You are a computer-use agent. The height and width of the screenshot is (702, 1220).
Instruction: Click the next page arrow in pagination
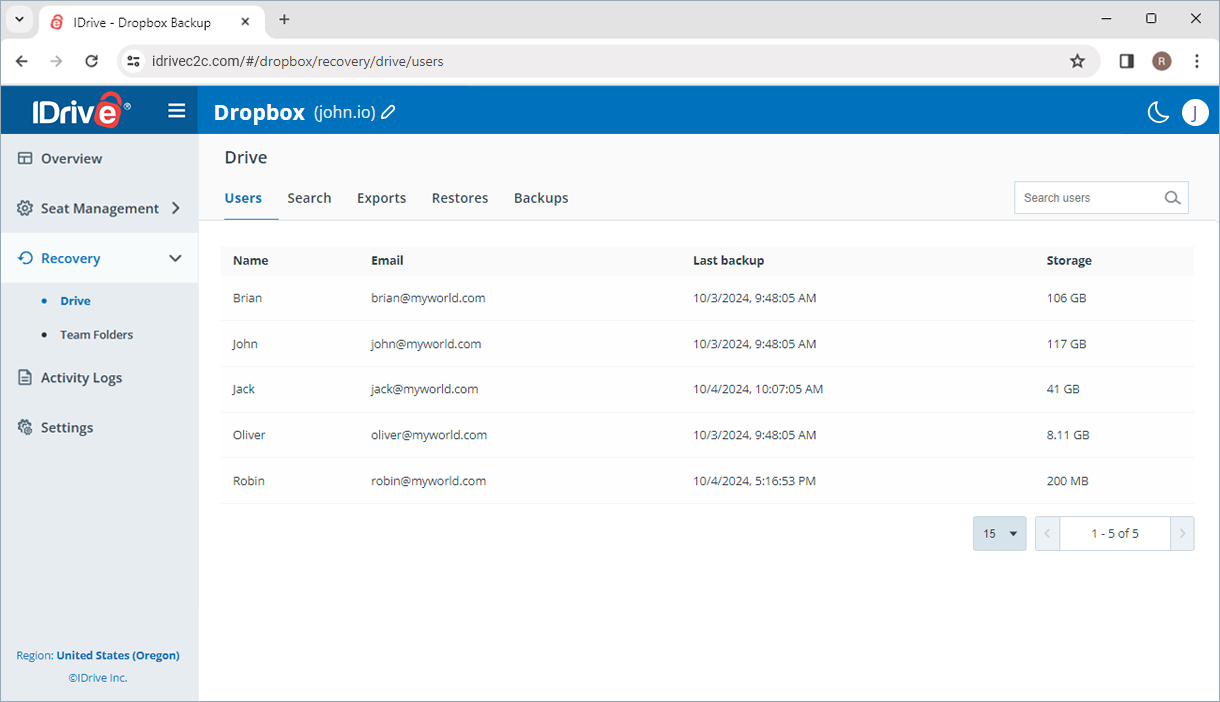pyautogui.click(x=1181, y=533)
